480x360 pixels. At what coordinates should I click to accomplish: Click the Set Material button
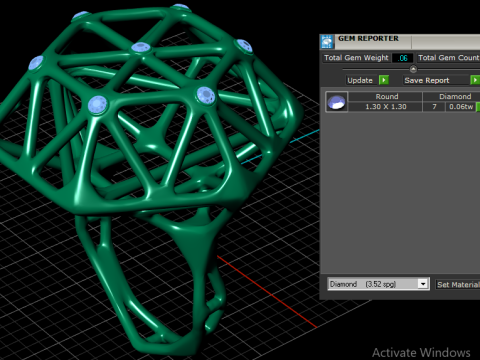pyautogui.click(x=458, y=285)
